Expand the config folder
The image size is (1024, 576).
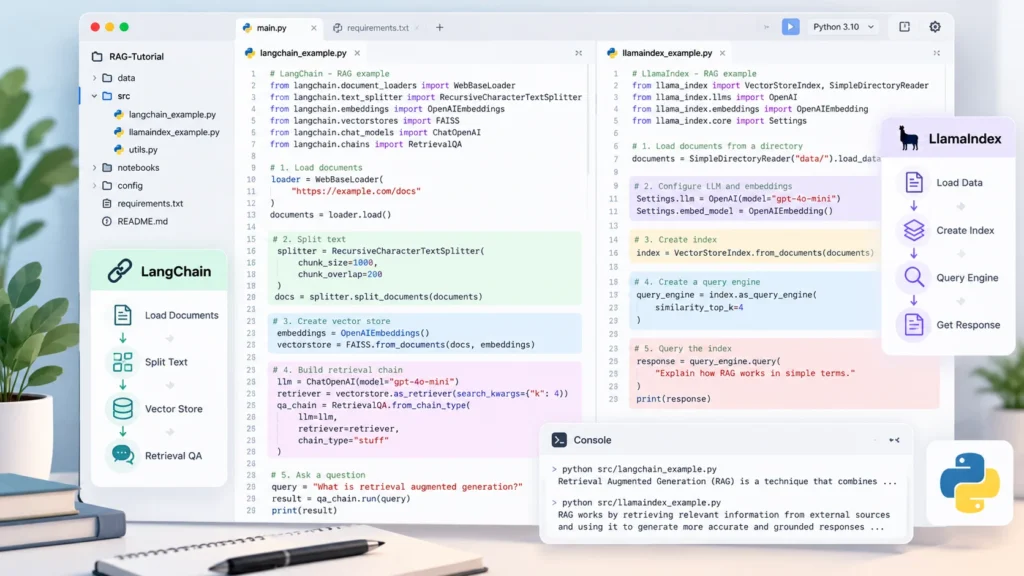(94, 185)
